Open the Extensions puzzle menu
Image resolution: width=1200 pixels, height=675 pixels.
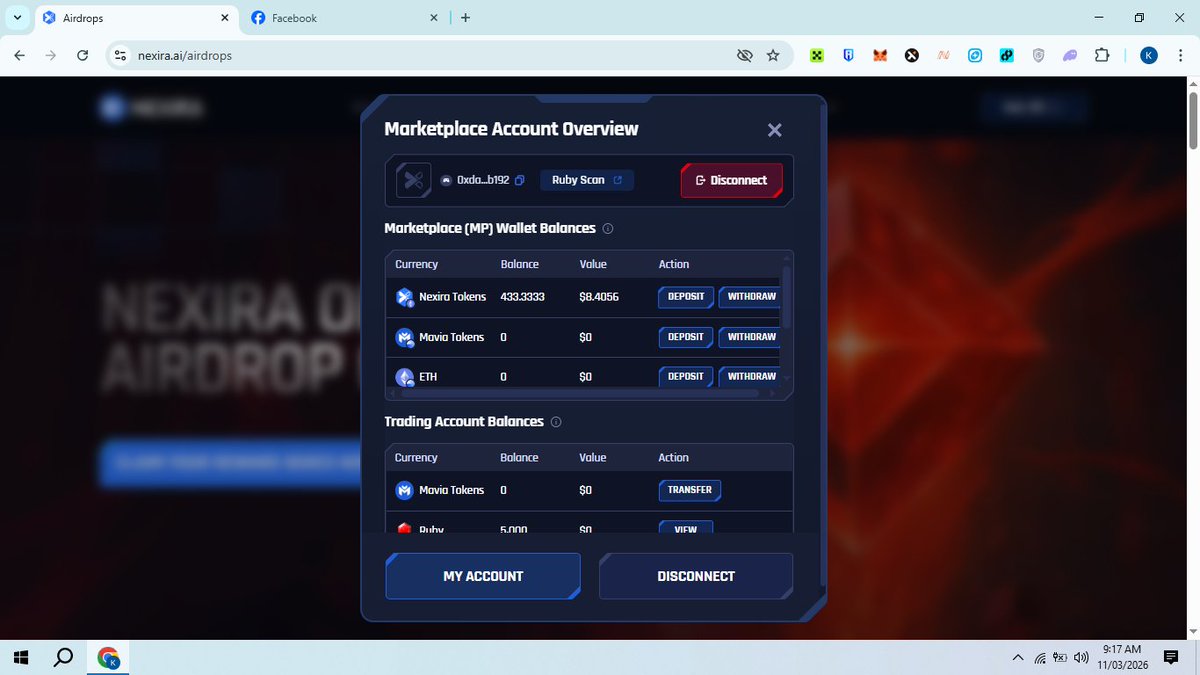(x=1102, y=56)
